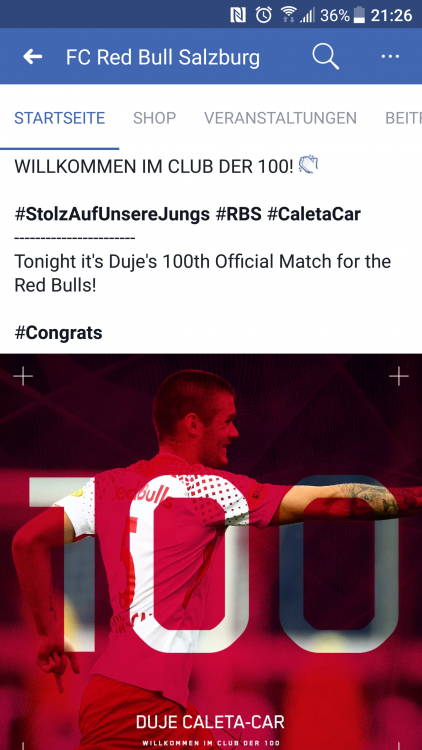The width and height of the screenshot is (422, 750).
Task: Tap the clapping hands emoji in post
Action: [x=309, y=164]
